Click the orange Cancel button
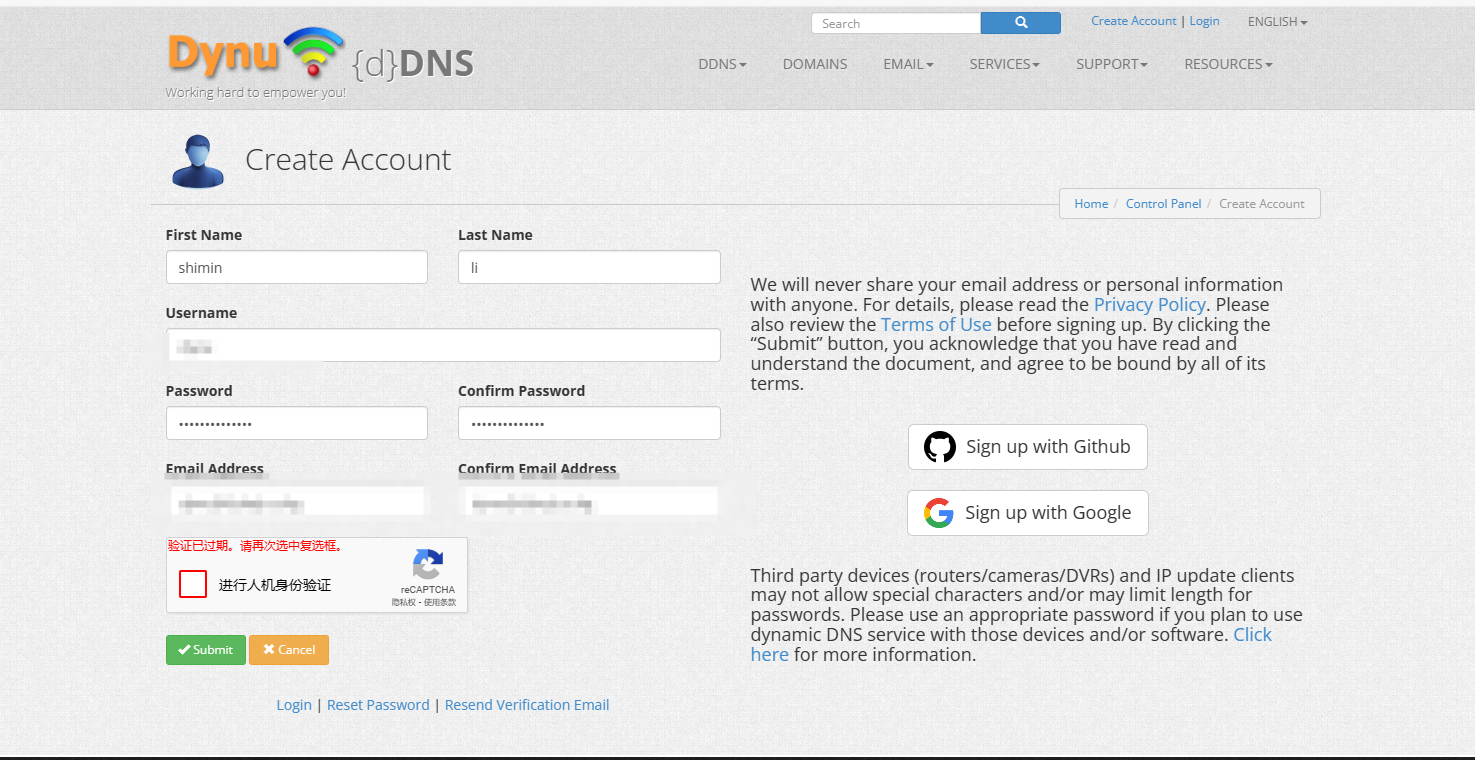Viewport: 1475px width, 760px height. (x=289, y=650)
